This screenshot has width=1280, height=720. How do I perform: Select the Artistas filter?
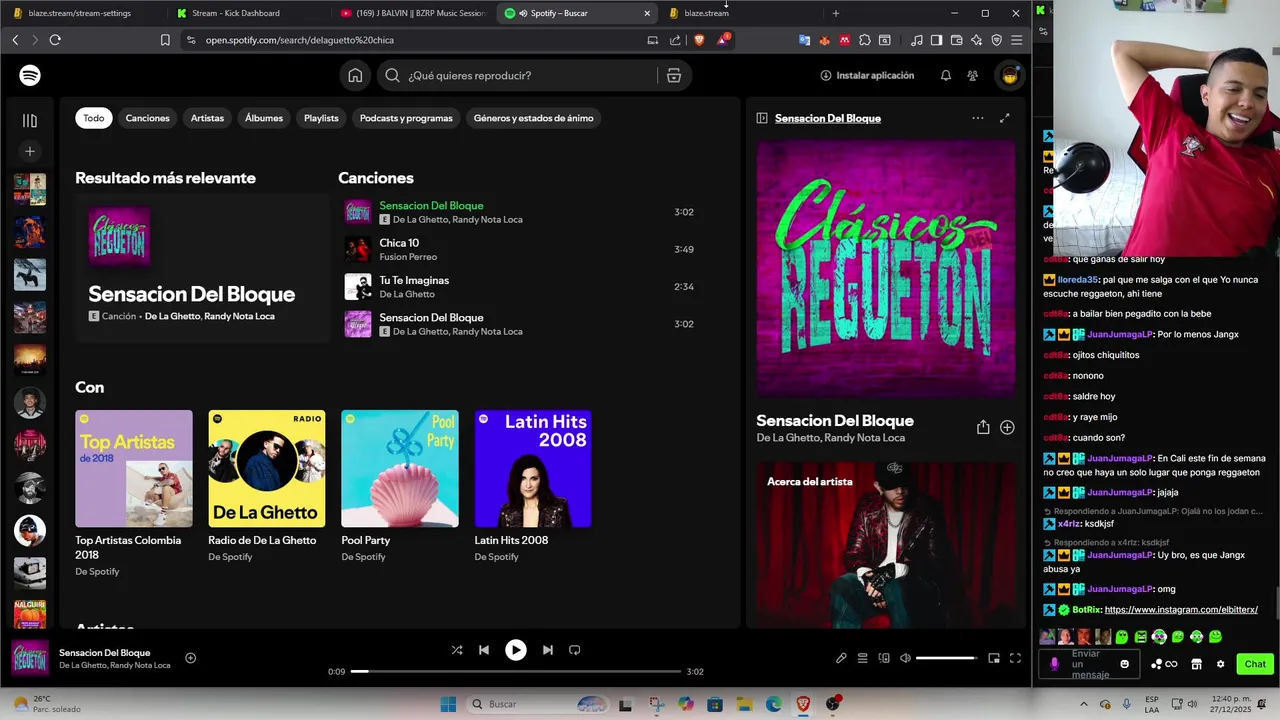(x=207, y=118)
